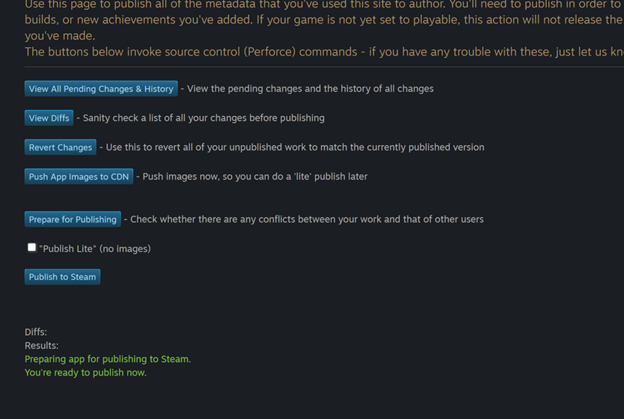Click the "Diffs:" label
The image size is (624, 419).
[36, 332]
